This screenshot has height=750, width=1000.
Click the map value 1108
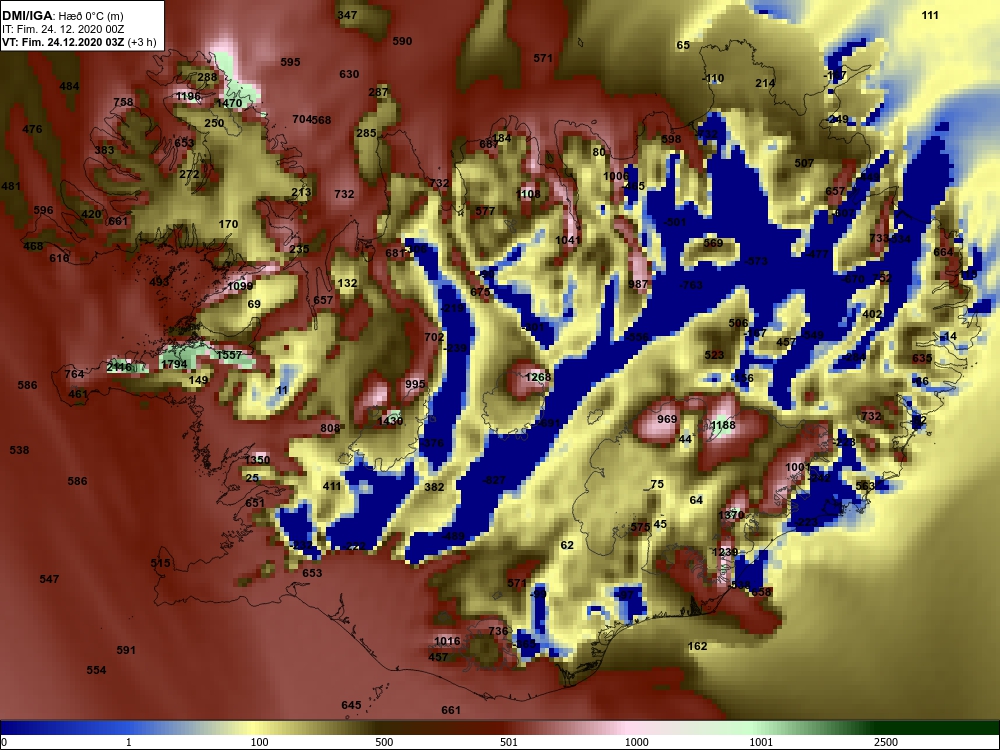tap(528, 195)
